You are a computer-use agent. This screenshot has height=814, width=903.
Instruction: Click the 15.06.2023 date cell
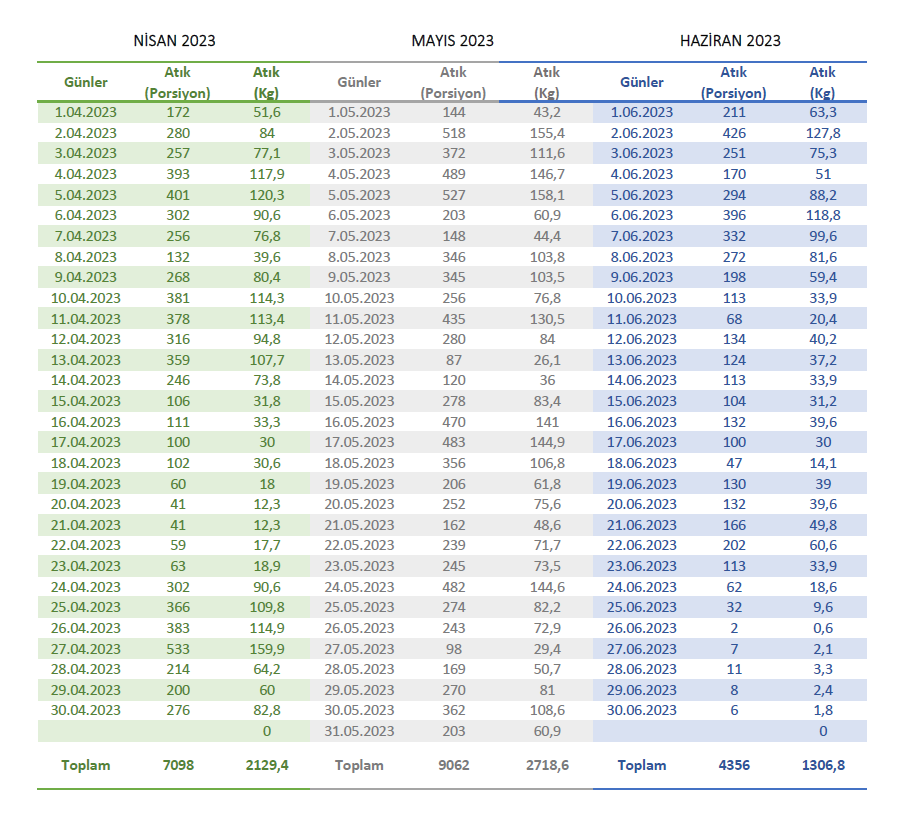click(642, 401)
